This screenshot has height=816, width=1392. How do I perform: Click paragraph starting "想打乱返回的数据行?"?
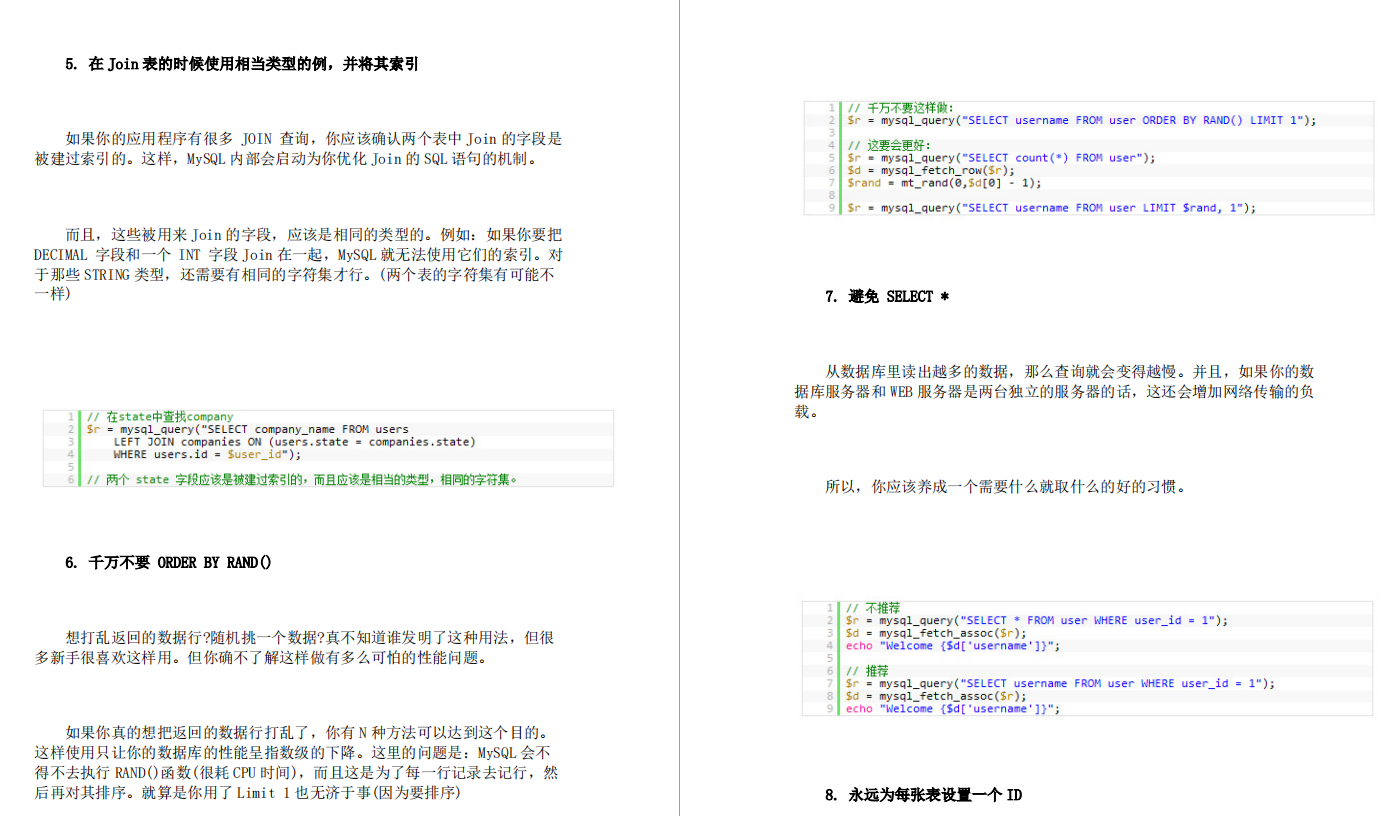tap(295, 647)
